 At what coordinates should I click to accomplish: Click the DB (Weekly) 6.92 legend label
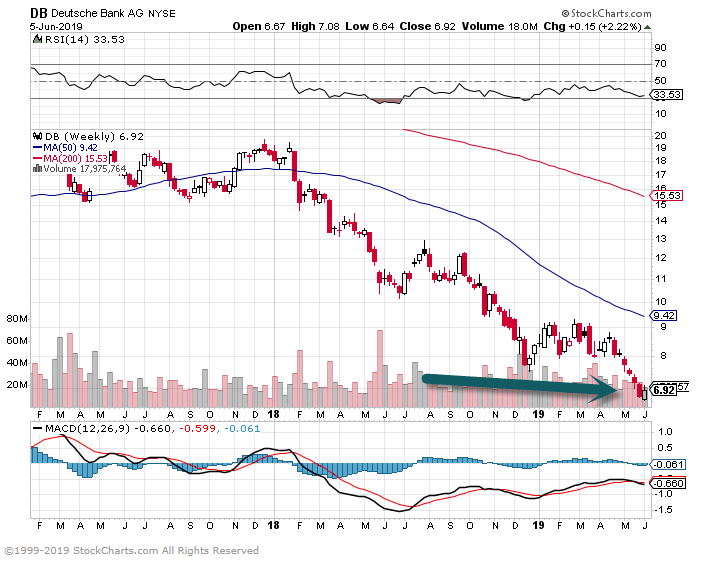94,136
